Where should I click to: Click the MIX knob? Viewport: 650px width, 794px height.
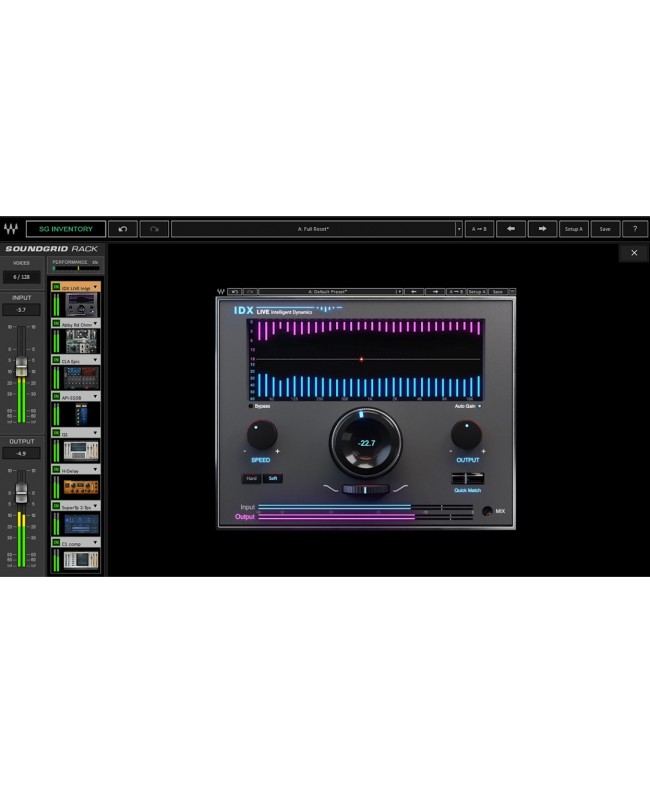(x=487, y=511)
